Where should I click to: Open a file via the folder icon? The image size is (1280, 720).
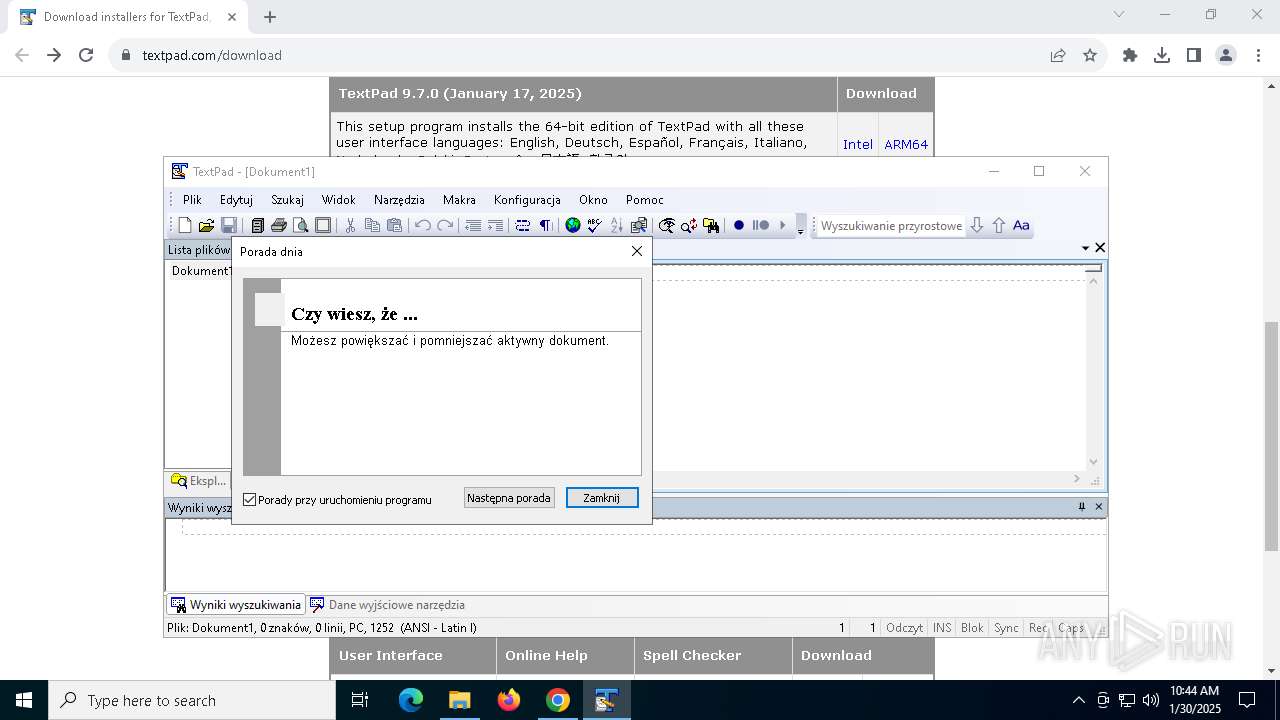206,225
